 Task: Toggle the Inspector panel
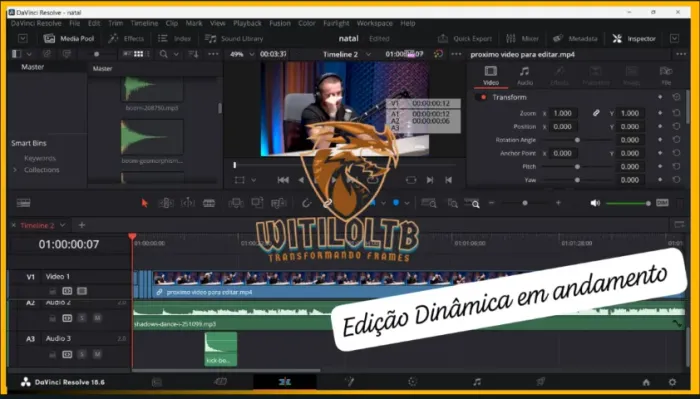click(634, 39)
